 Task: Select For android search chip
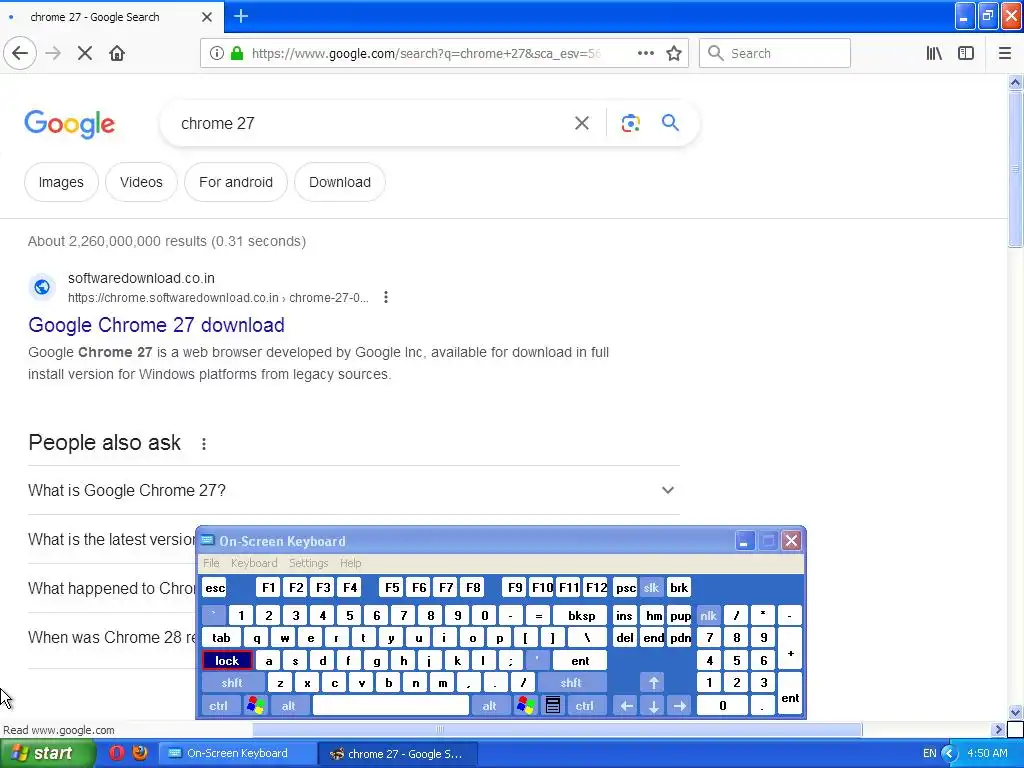(236, 182)
